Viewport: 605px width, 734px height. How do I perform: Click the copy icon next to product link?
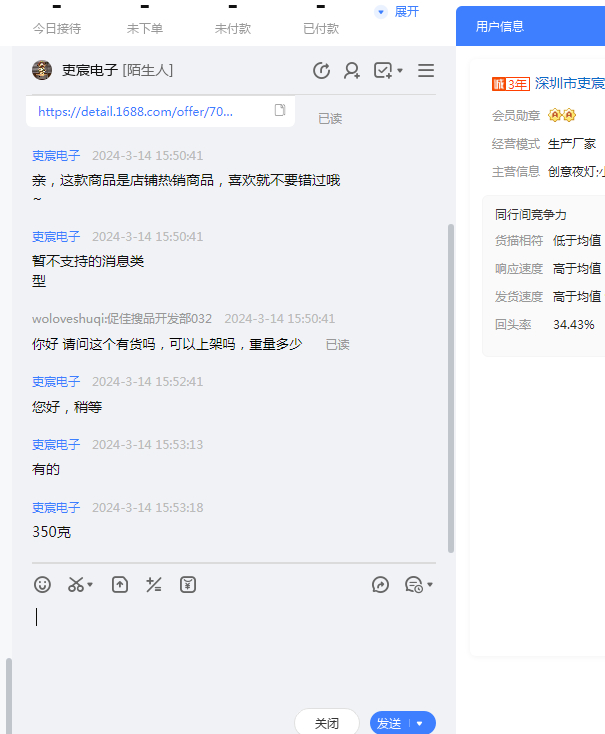tap(280, 111)
